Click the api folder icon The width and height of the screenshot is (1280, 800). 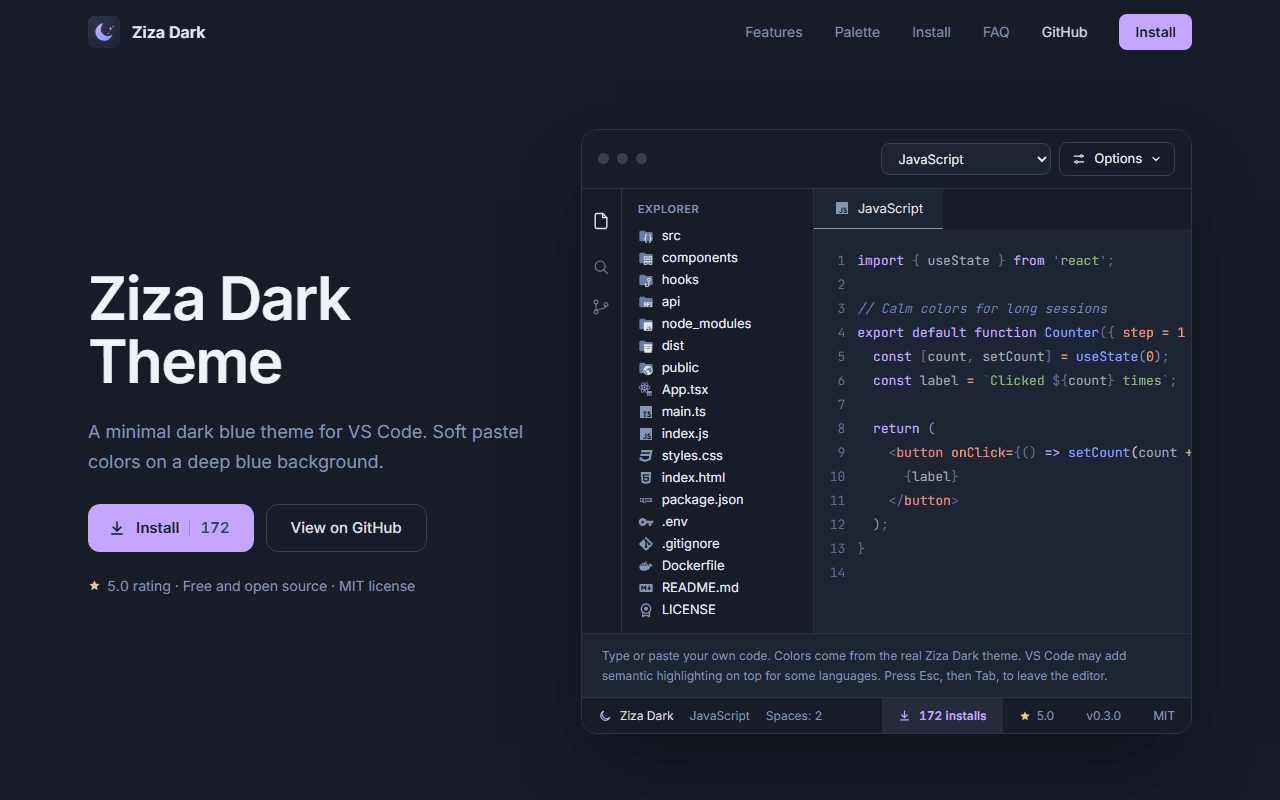(x=646, y=302)
